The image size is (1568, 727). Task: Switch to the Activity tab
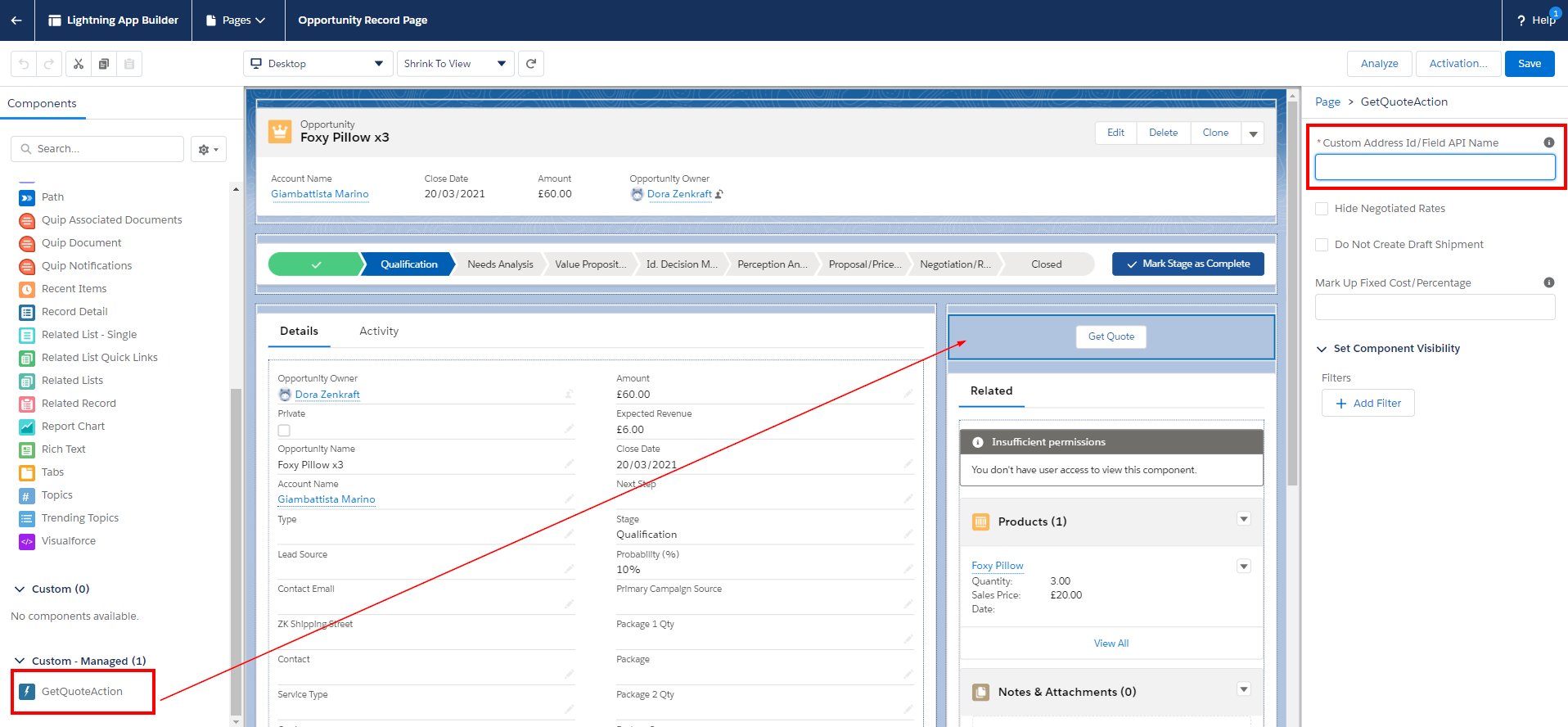tap(379, 332)
